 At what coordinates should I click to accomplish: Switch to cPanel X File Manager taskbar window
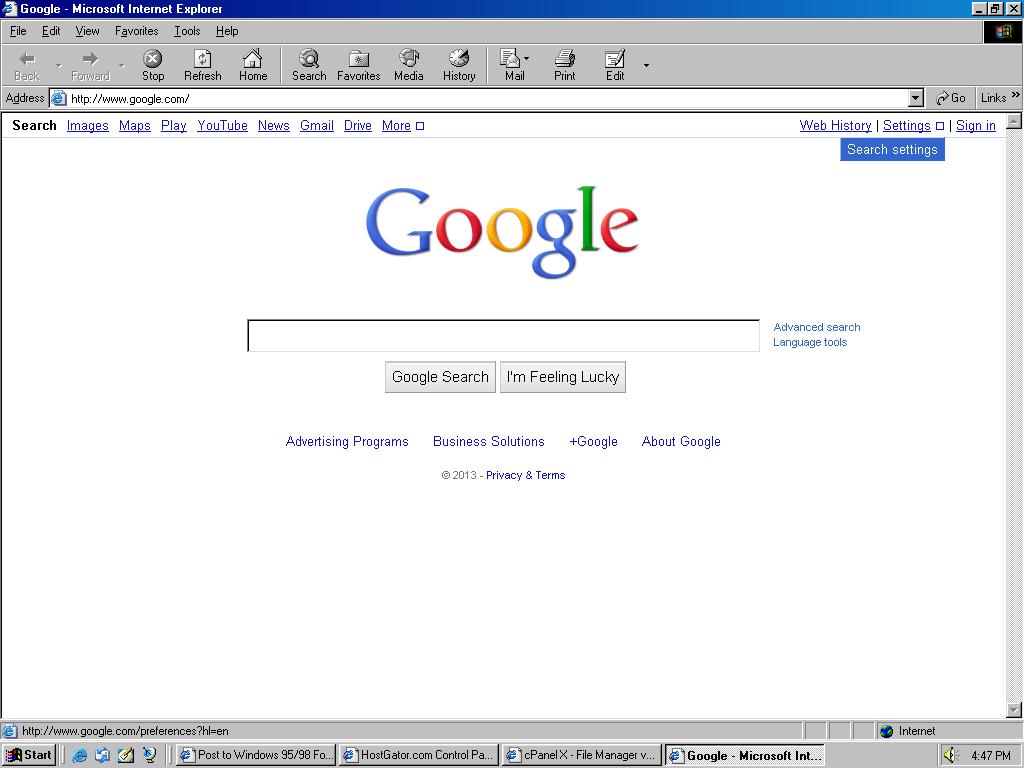pyautogui.click(x=582, y=756)
